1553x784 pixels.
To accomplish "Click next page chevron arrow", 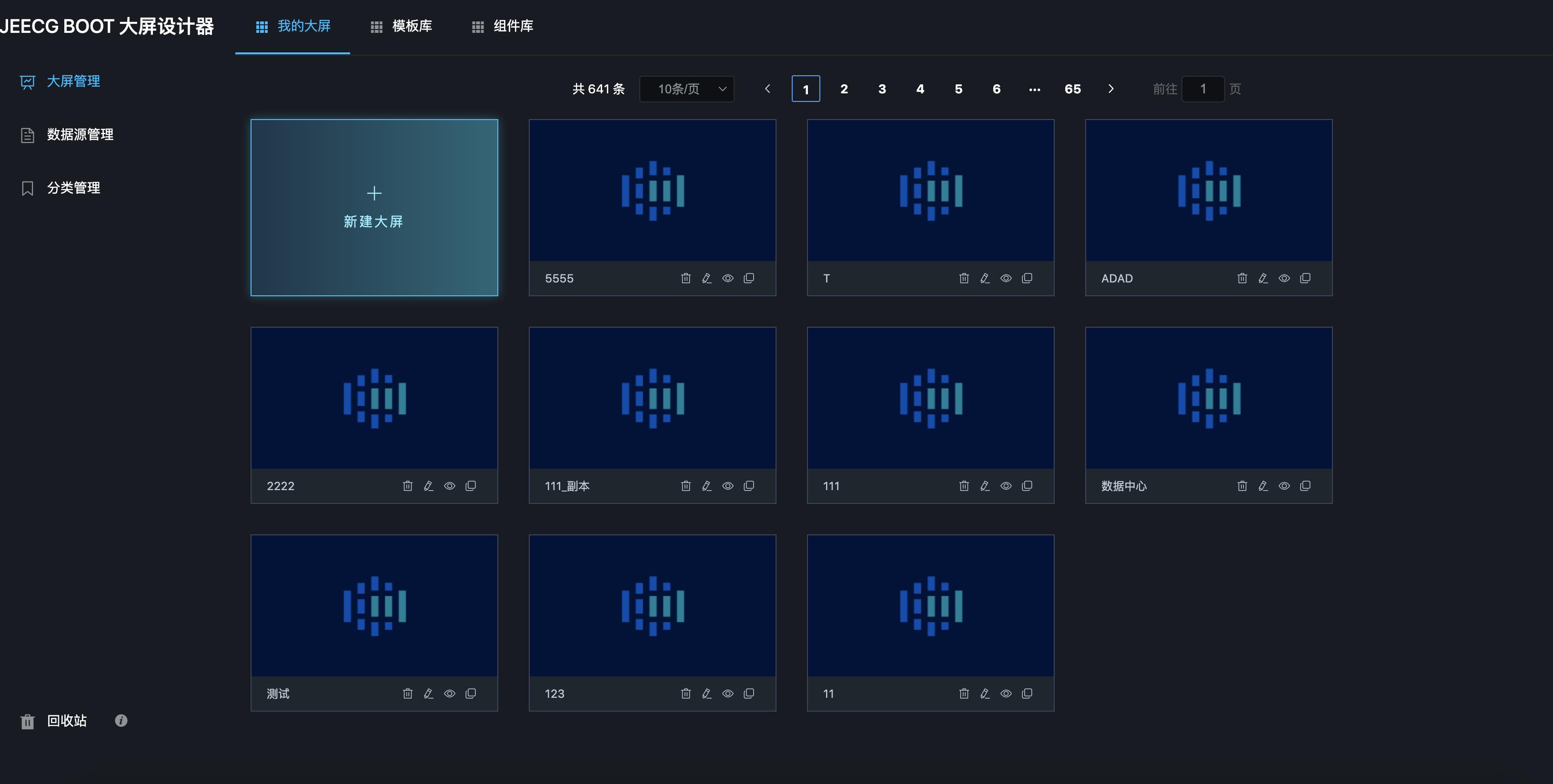I will point(1111,89).
